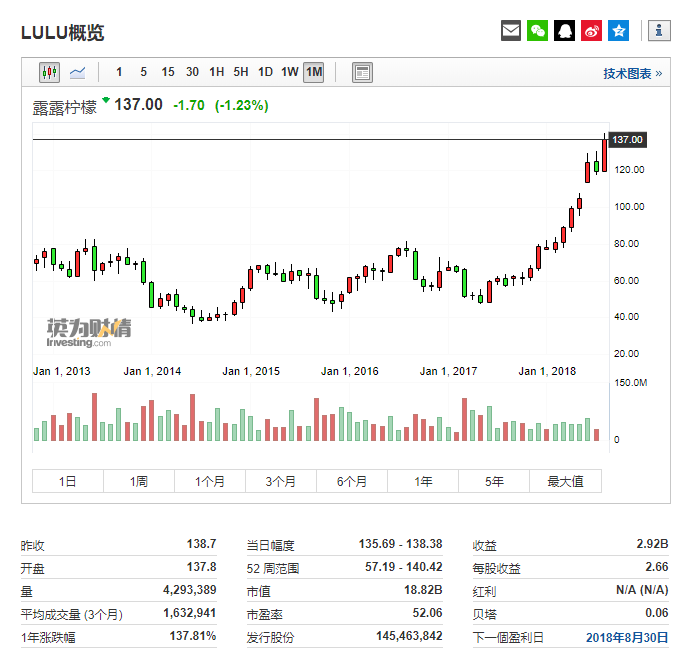This screenshot has height=659, width=685.
Task: Select the 1 minute interval
Action: [119, 72]
